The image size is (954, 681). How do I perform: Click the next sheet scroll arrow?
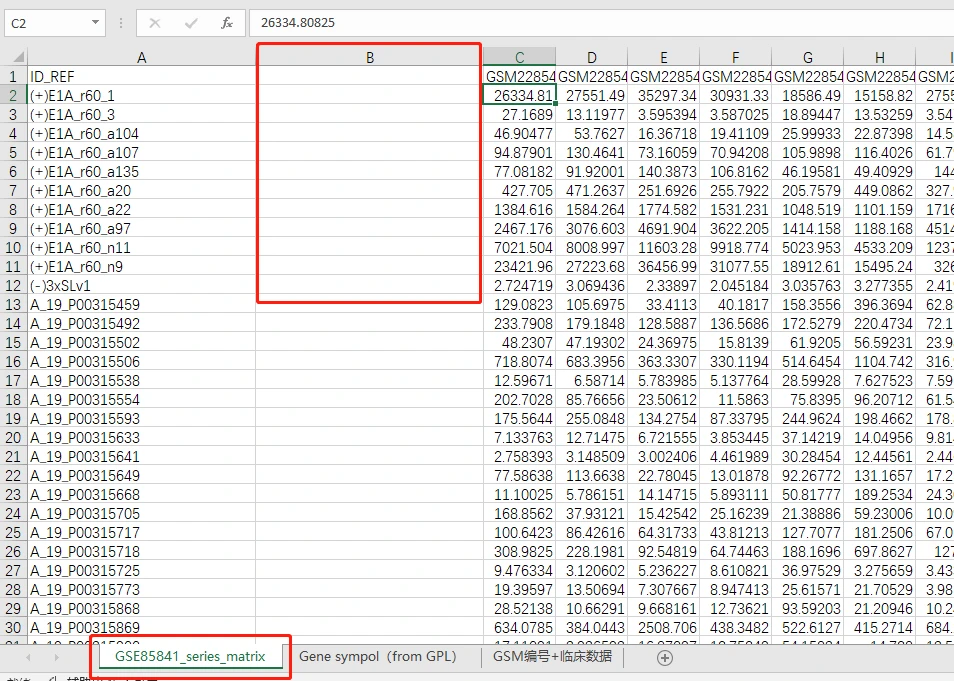(56, 657)
